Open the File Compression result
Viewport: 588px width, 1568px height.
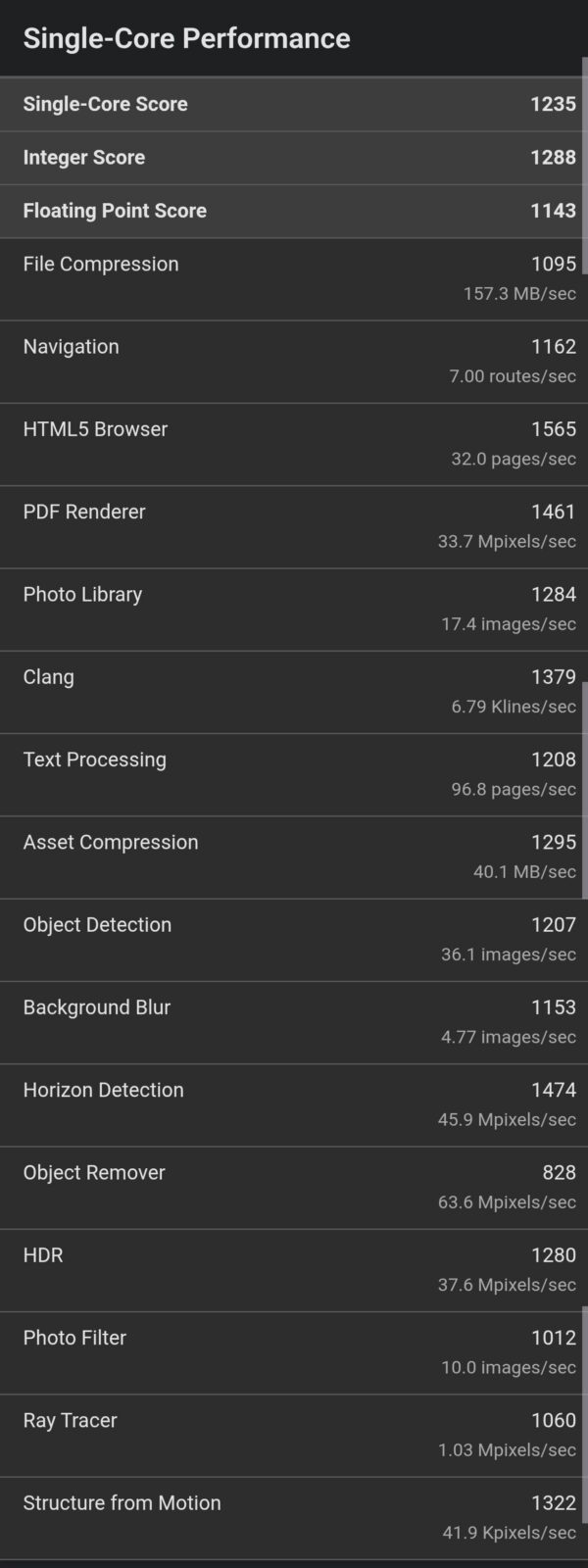click(294, 278)
